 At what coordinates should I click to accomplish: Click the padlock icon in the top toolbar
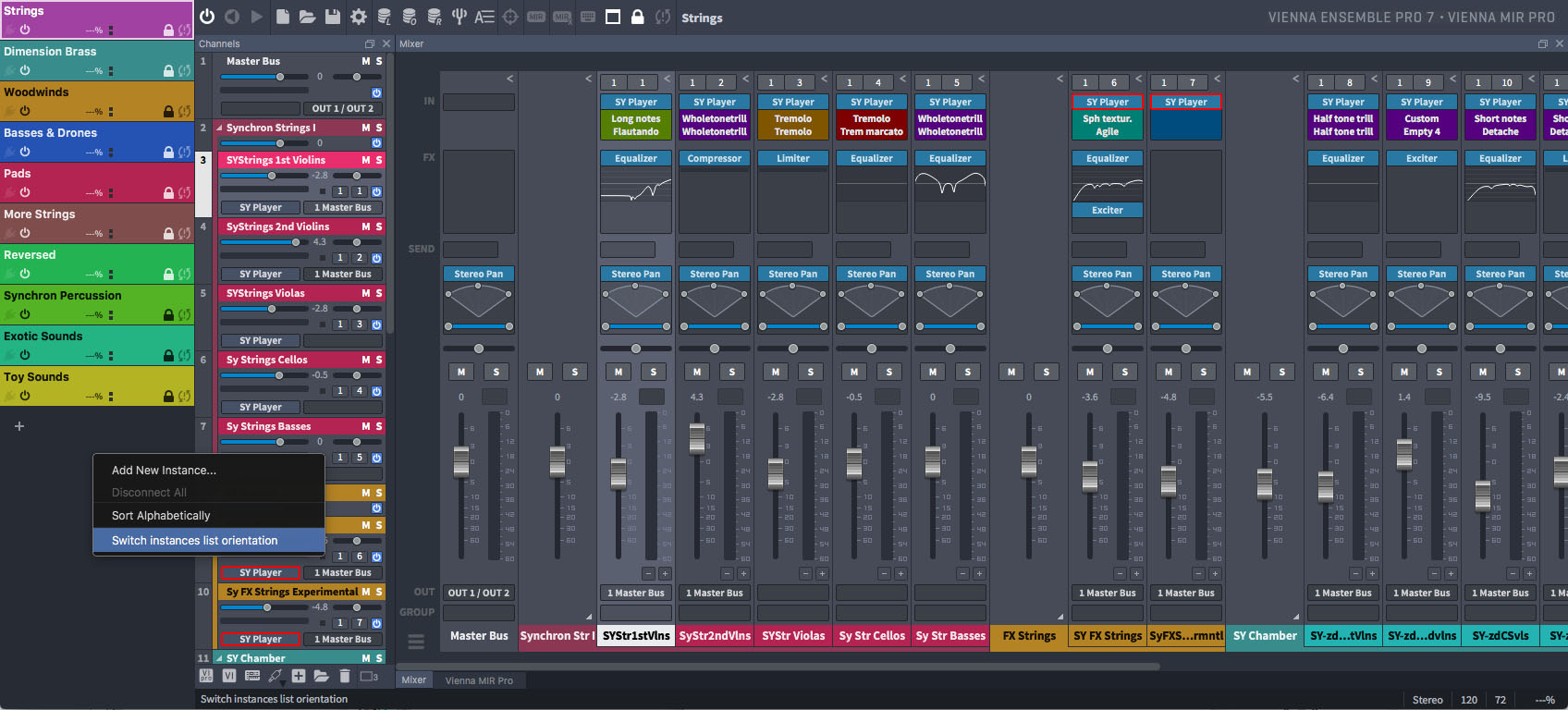pyautogui.click(x=637, y=17)
